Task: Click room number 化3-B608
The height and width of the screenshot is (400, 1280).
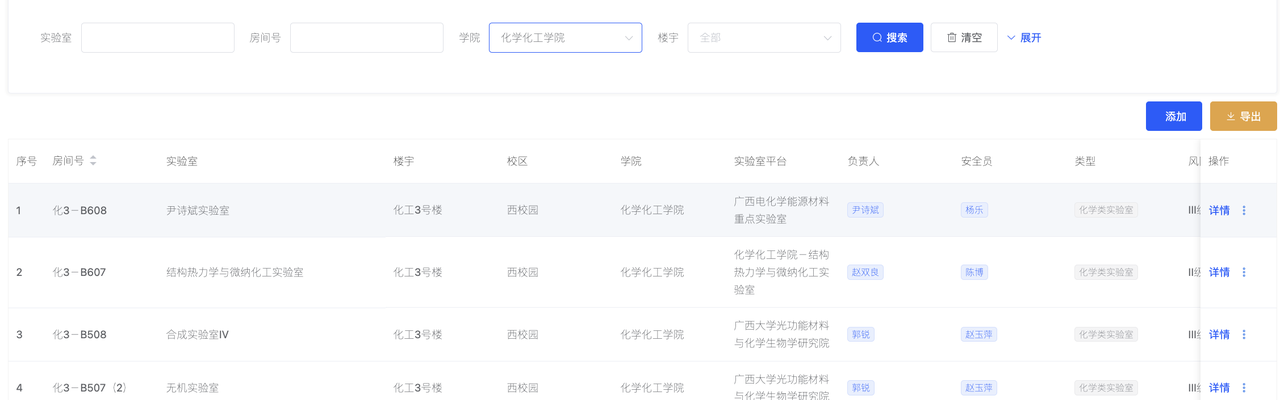Action: 80,210
